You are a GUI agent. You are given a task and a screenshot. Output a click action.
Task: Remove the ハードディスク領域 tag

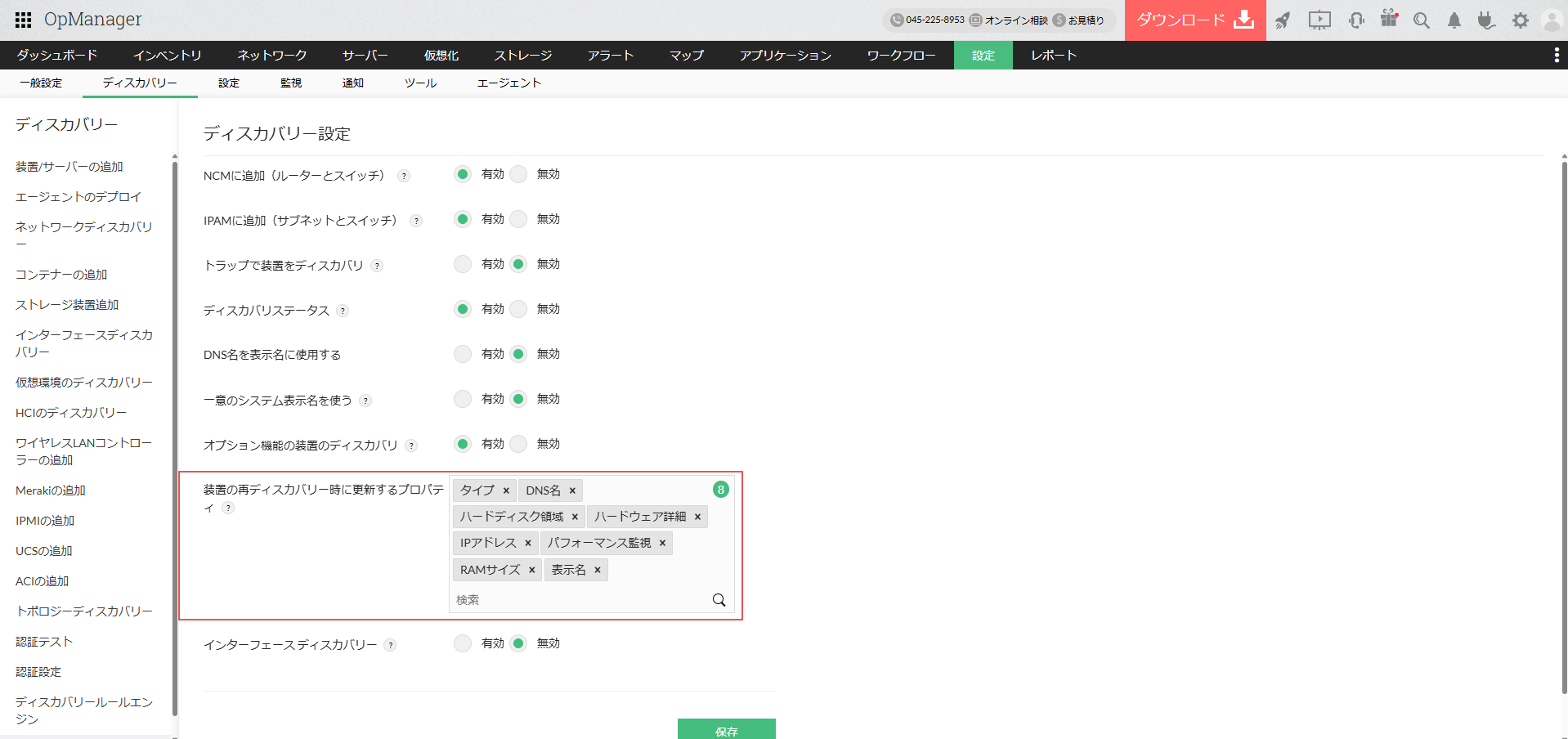pos(575,517)
